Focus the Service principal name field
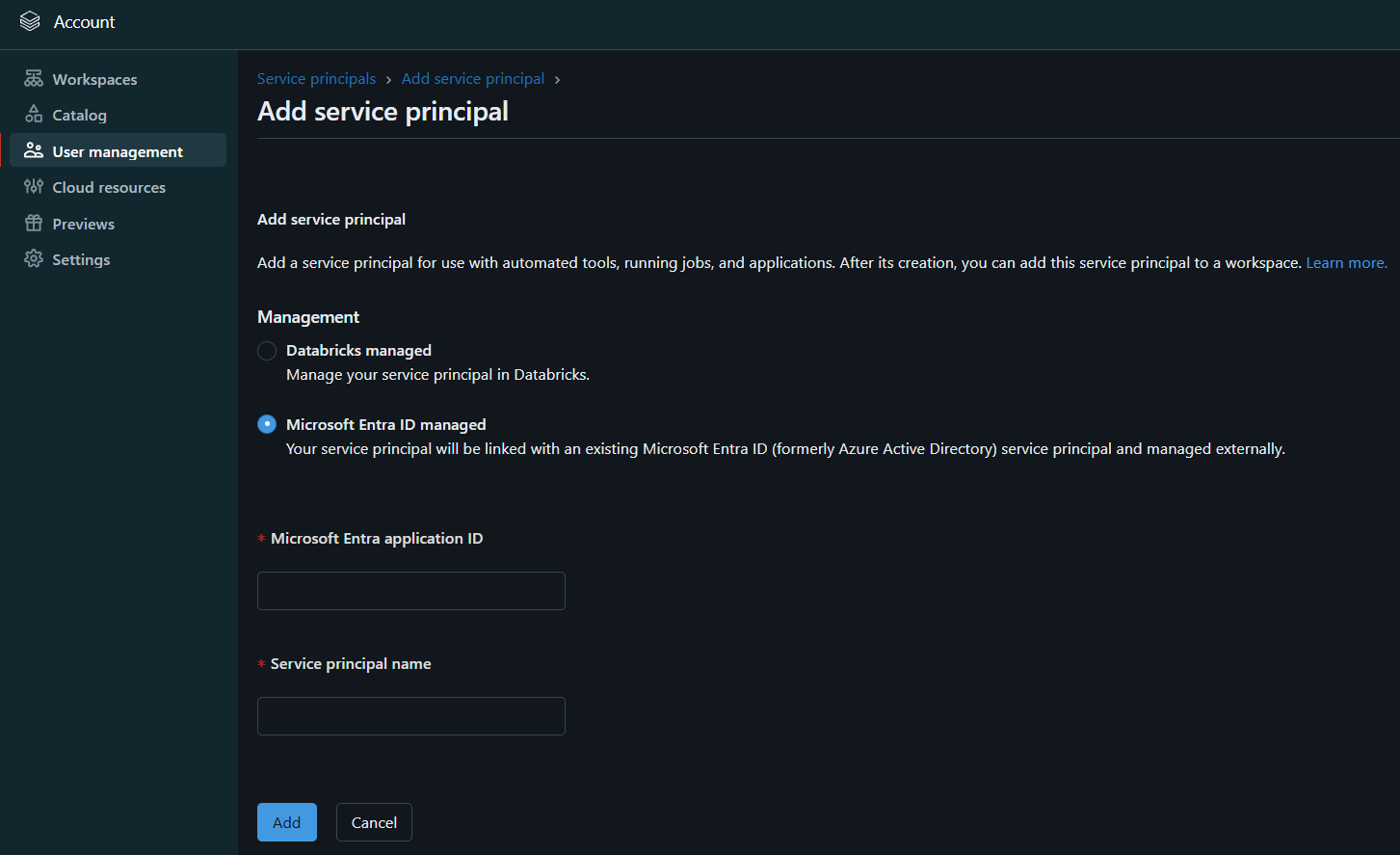Screen dimensions: 1400x855 click(411, 716)
